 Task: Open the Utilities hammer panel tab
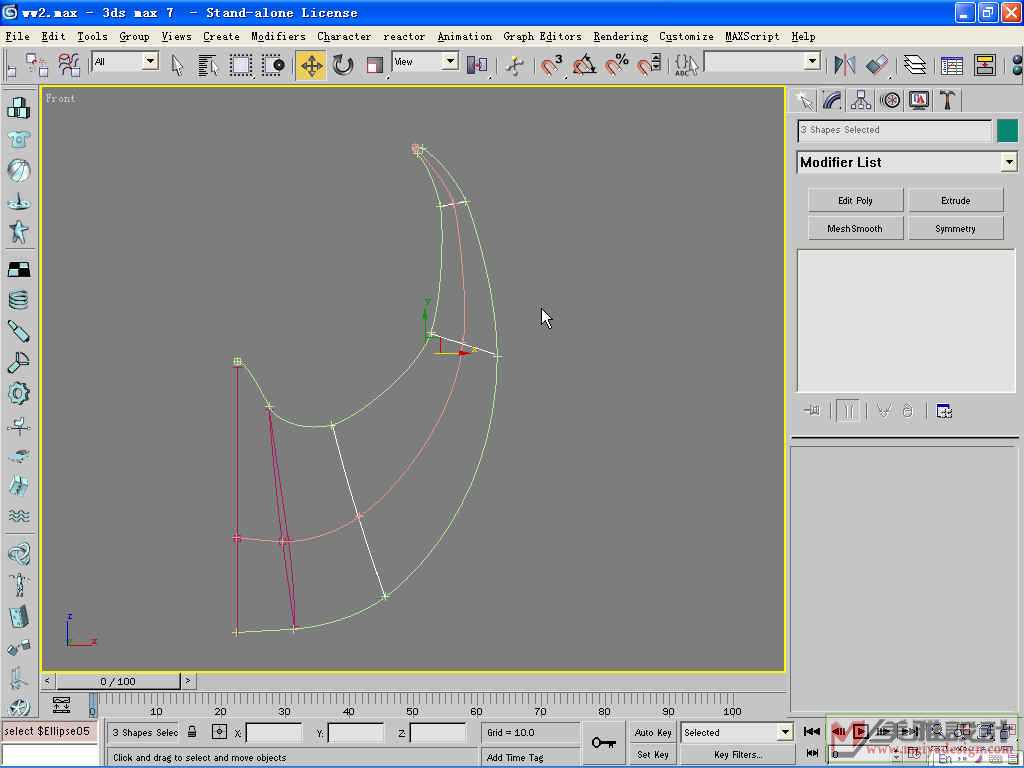click(947, 100)
